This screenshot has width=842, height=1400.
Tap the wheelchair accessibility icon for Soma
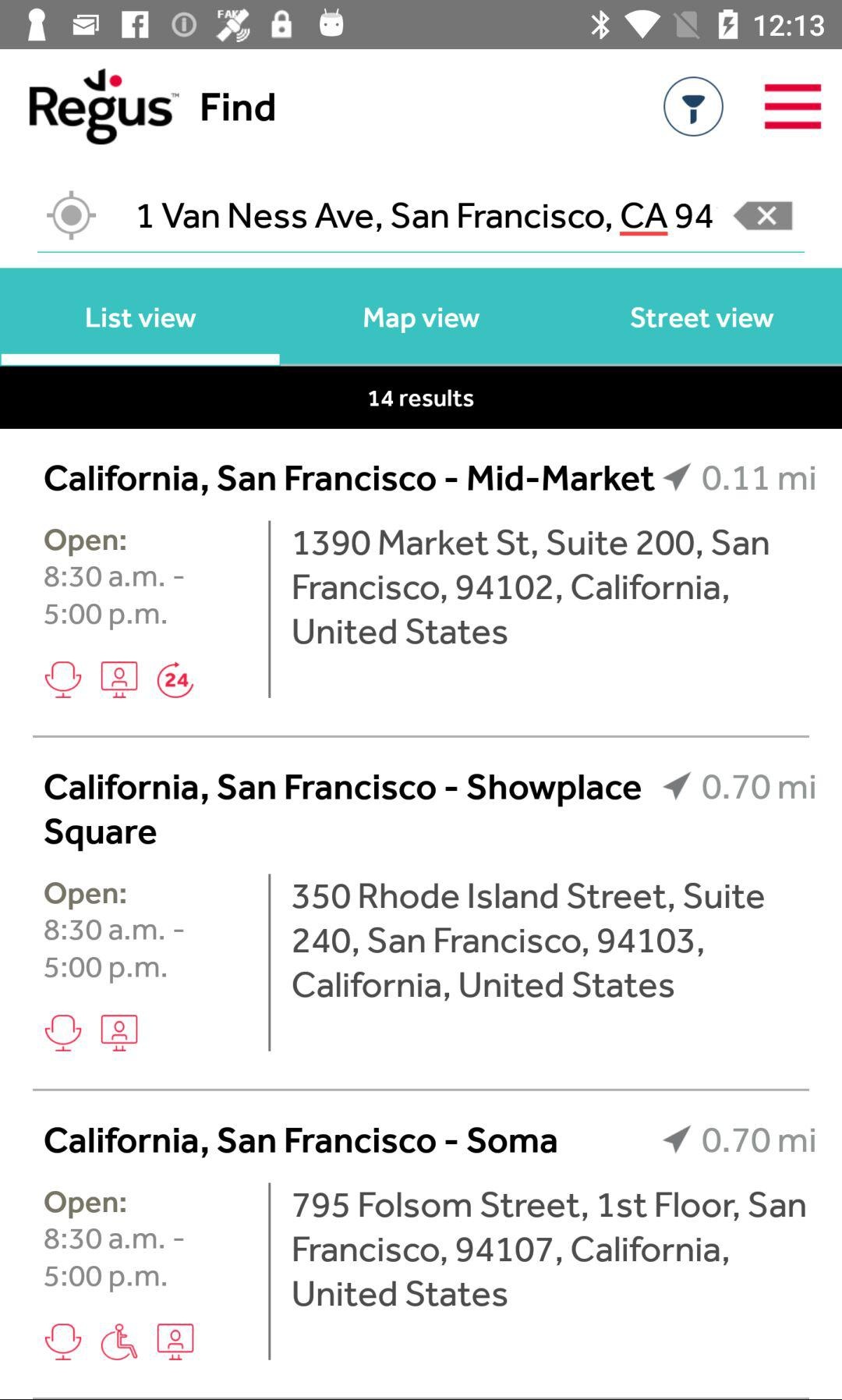coord(119,1342)
